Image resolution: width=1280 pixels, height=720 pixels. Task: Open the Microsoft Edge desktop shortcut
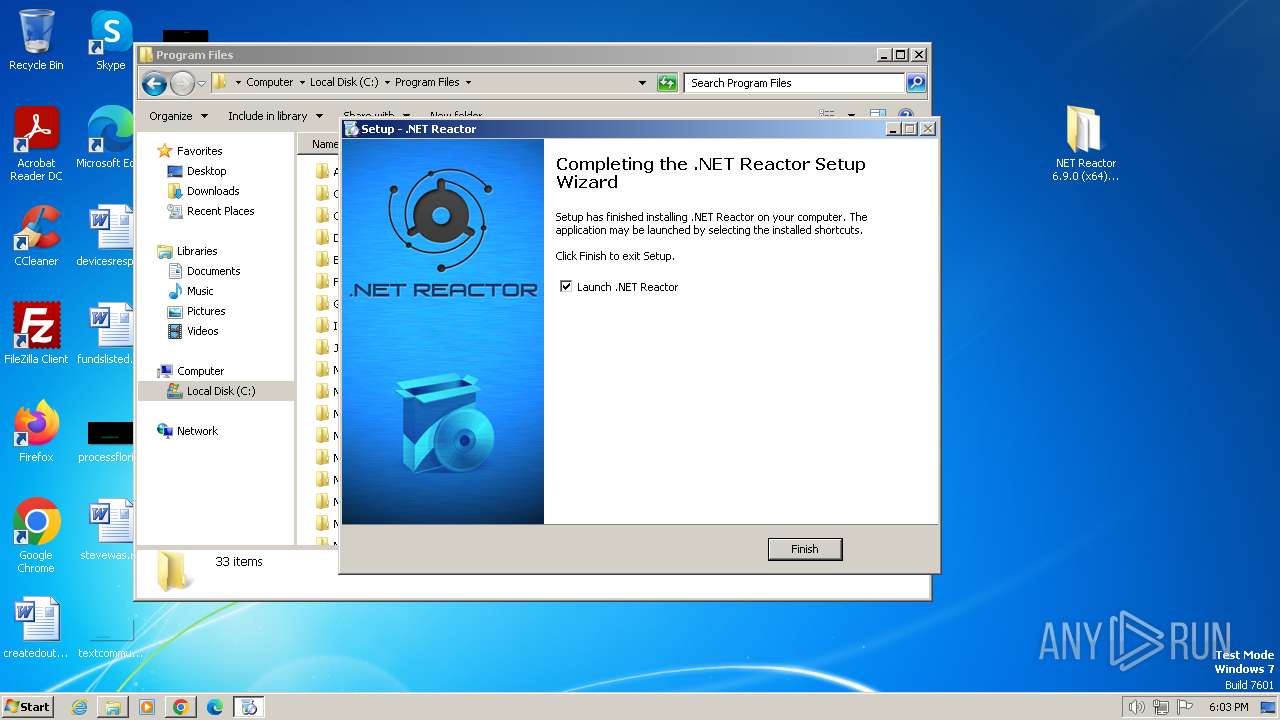click(108, 138)
